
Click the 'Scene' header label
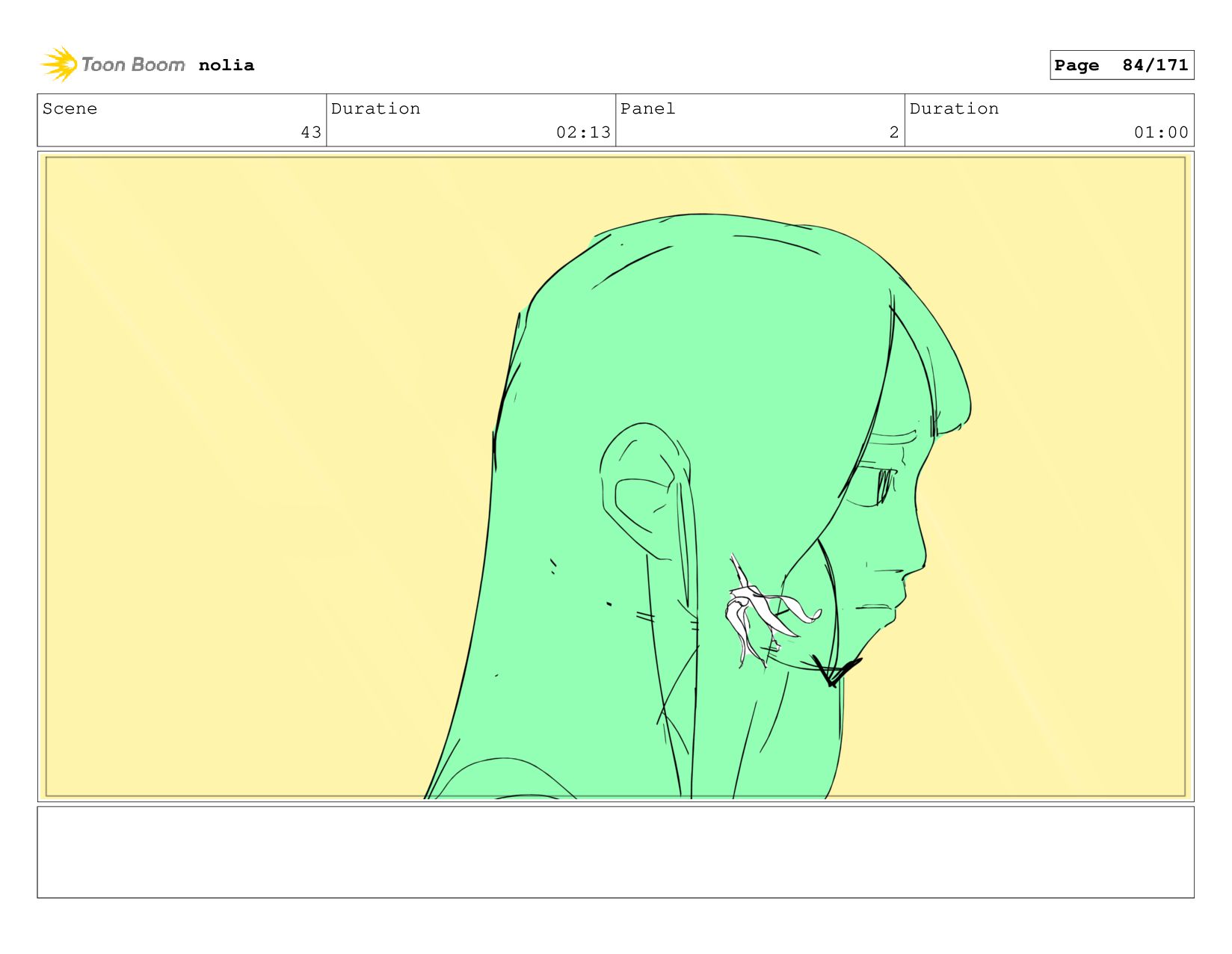click(70, 108)
